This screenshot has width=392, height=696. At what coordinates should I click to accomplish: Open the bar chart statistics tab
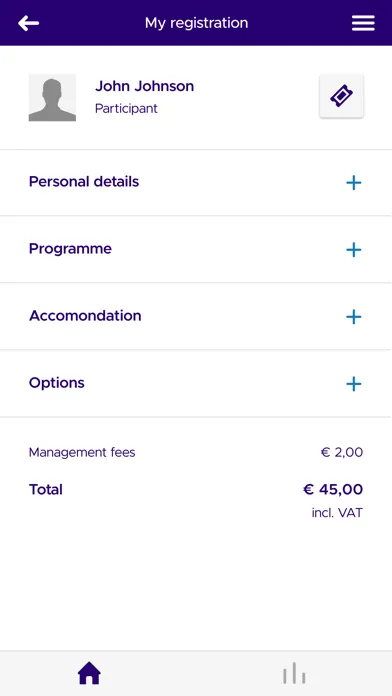(x=294, y=673)
